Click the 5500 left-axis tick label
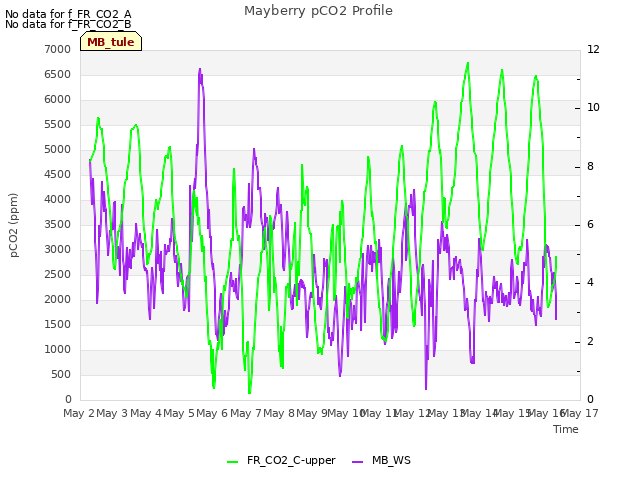 58,124
